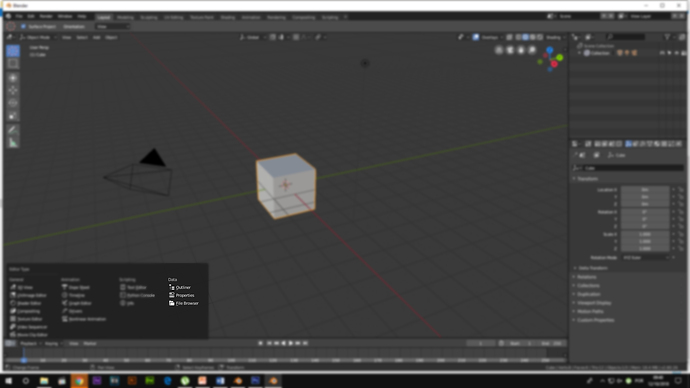690x388 pixels.
Task: Click the timeline play animation button
Action: point(291,343)
